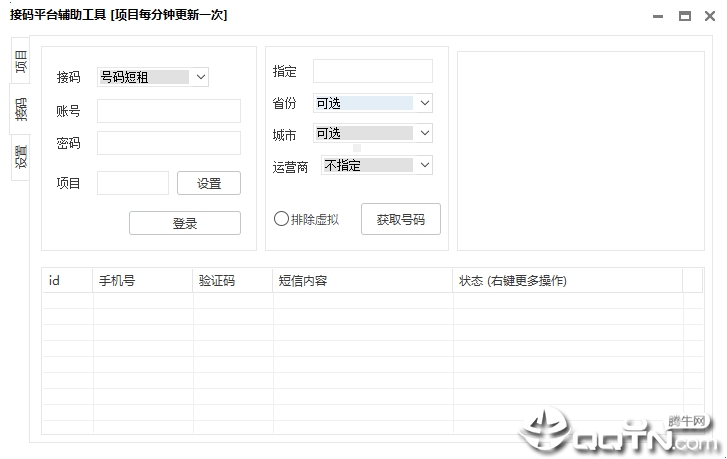Image resolution: width=727 pixels, height=459 pixels.
Task: Click the 项目 text field
Action: point(133,183)
